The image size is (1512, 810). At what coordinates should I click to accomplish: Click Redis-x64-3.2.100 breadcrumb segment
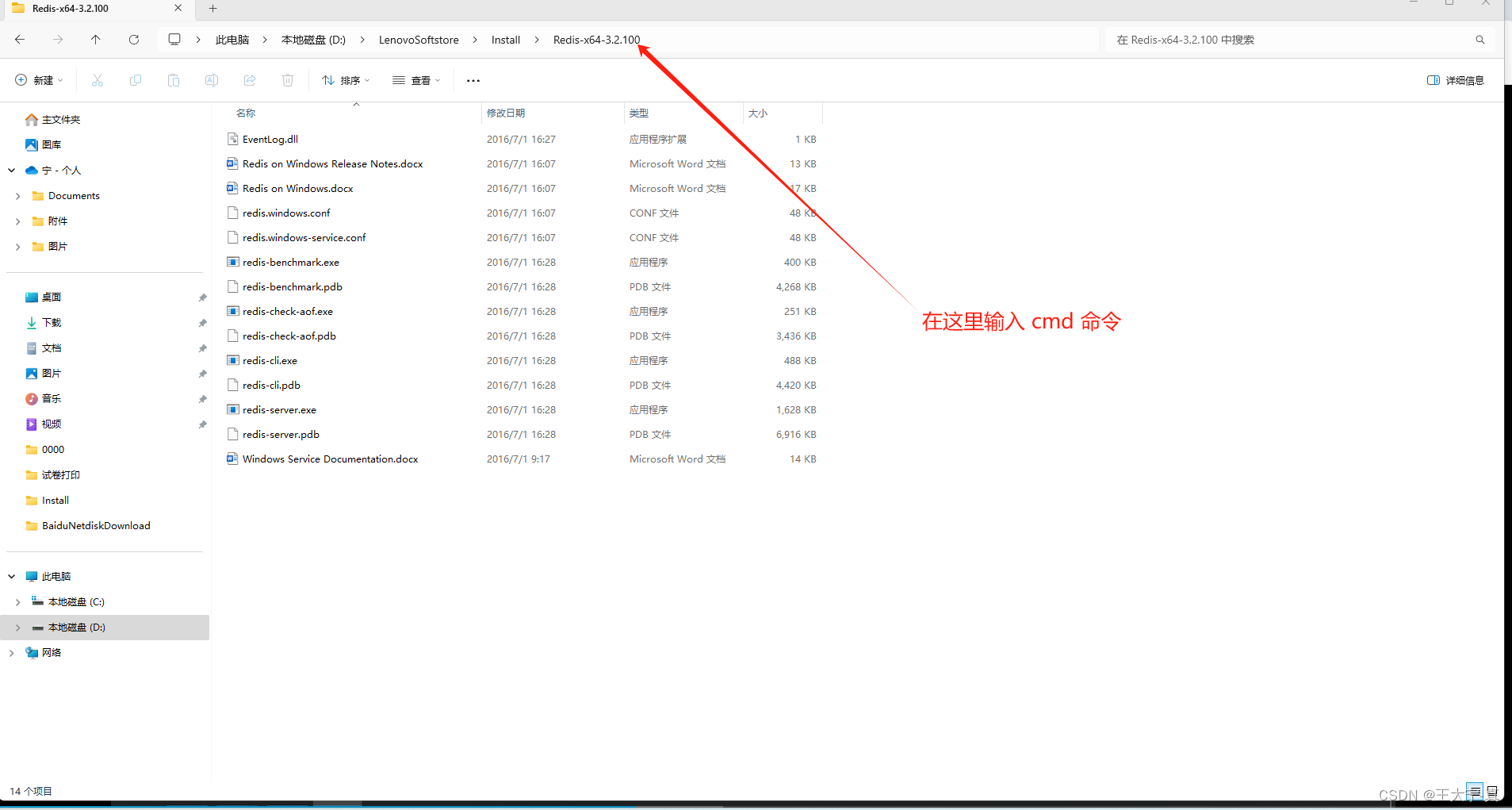596,40
